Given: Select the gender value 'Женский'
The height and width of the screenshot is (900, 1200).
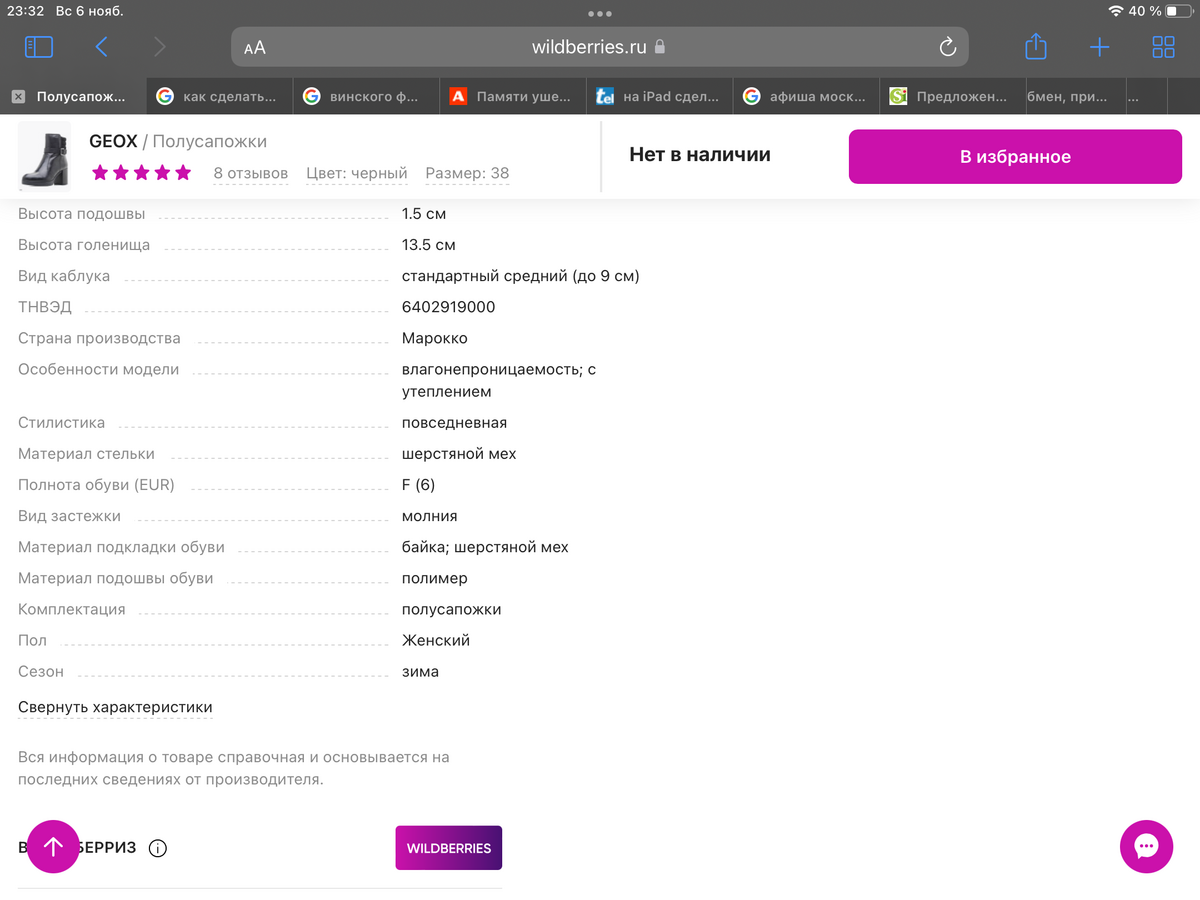Looking at the screenshot, I should click(436, 640).
